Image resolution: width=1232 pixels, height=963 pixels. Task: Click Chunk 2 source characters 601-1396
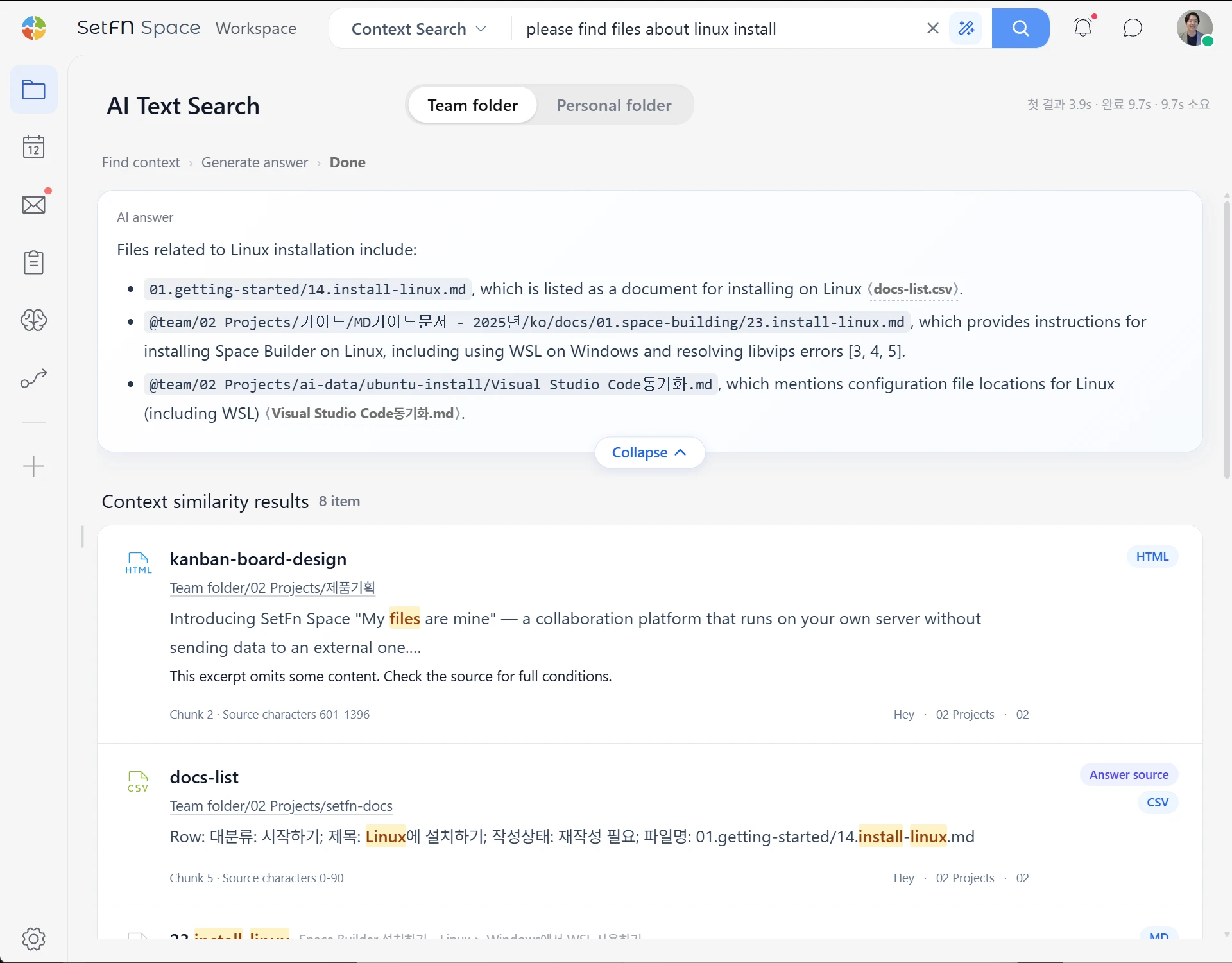pos(269,714)
